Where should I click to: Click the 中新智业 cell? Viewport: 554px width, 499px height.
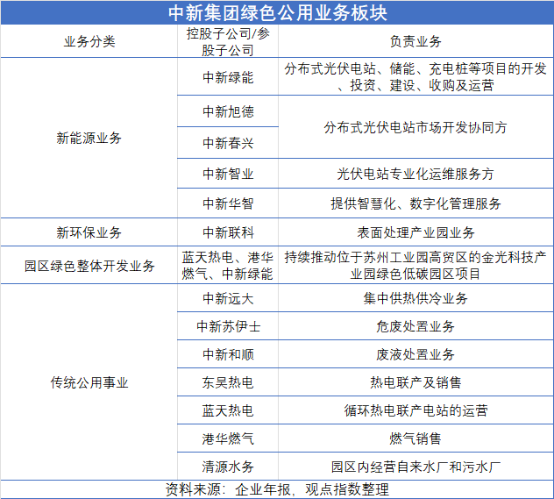click(228, 174)
